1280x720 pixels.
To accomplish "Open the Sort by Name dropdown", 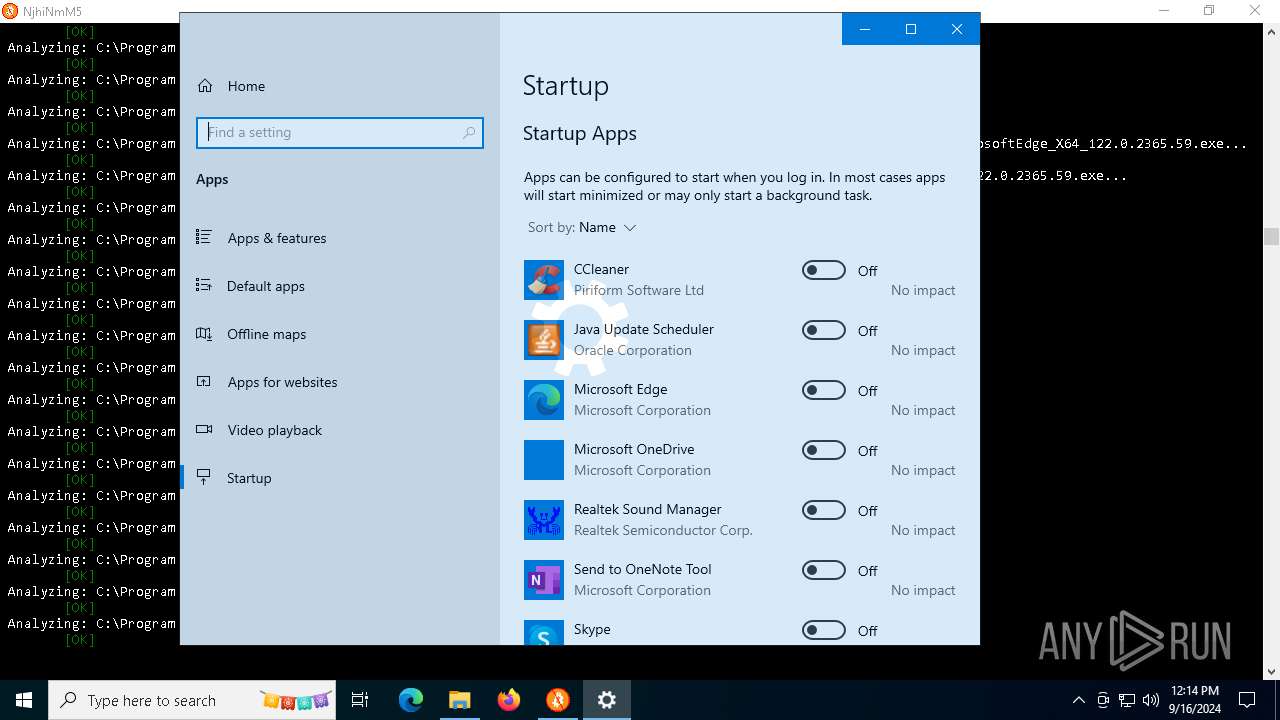I will [582, 227].
